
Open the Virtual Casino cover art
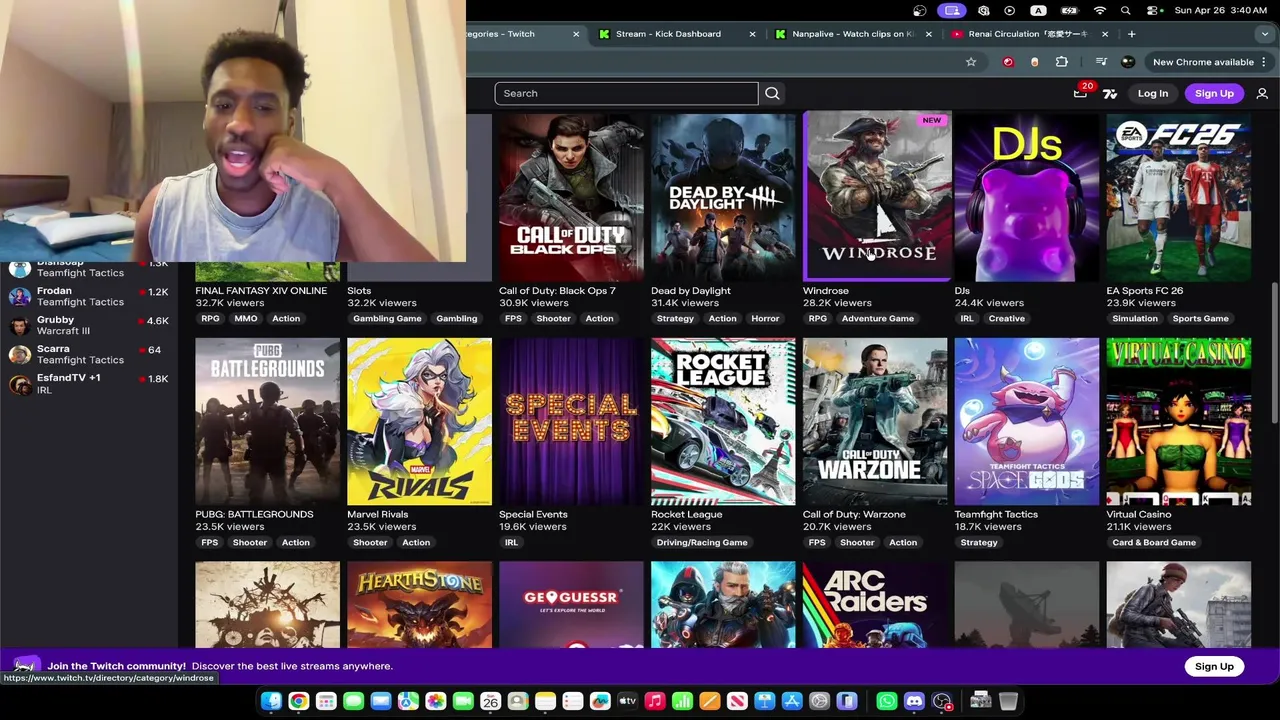(1178, 422)
